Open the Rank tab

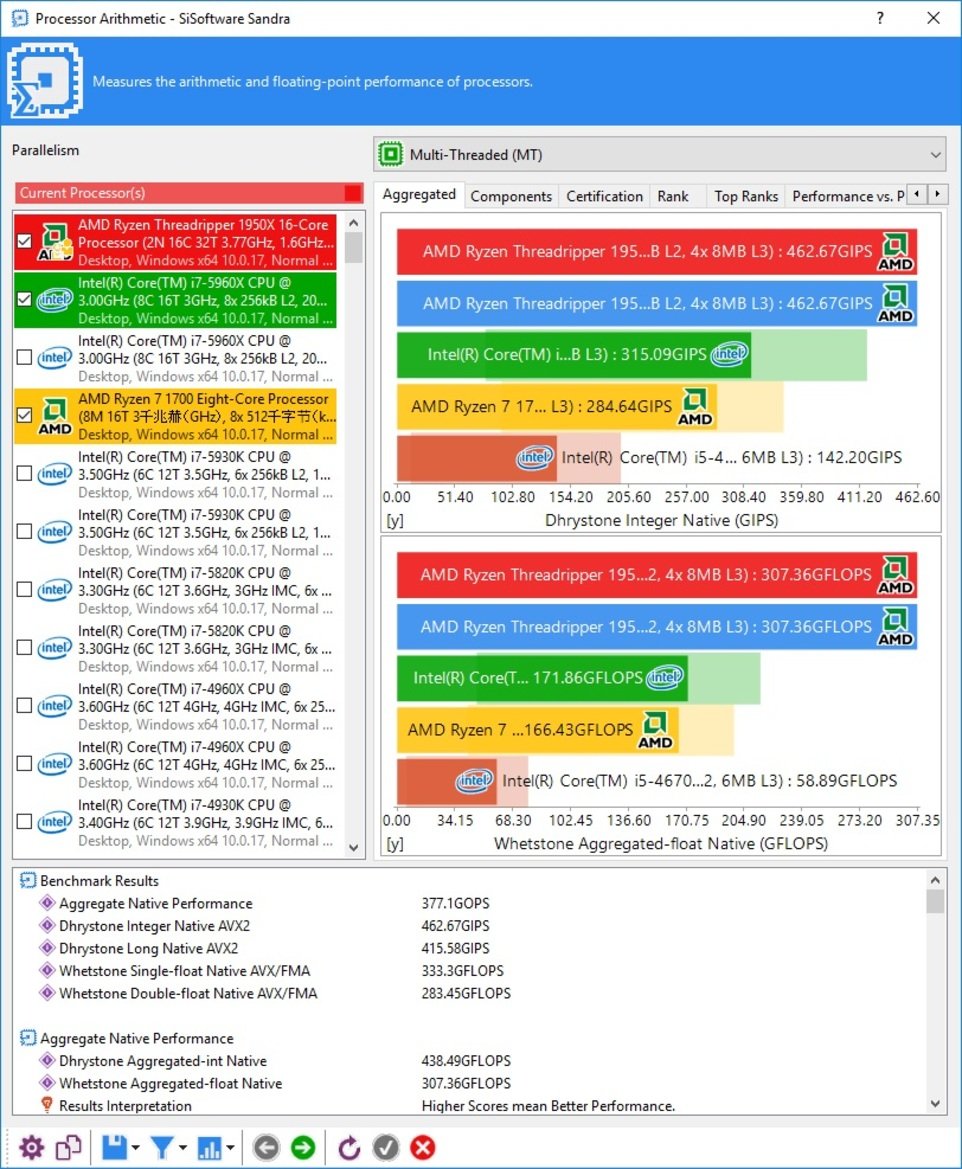point(673,196)
